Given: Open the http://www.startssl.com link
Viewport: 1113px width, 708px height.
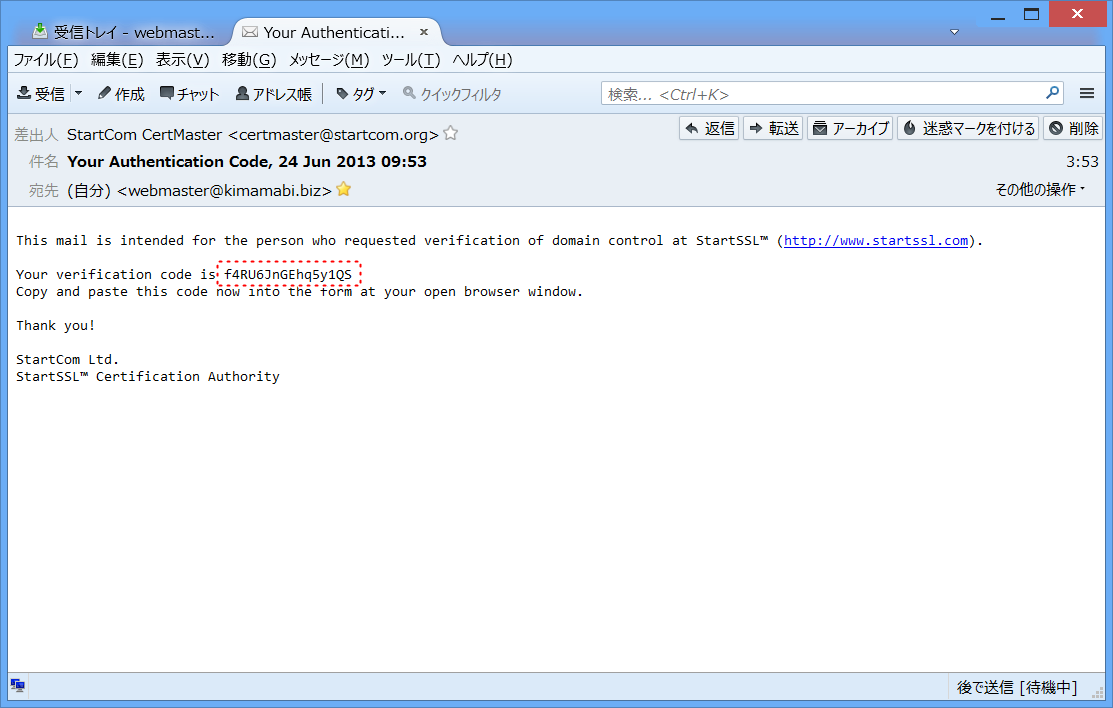Looking at the screenshot, I should tap(875, 240).
